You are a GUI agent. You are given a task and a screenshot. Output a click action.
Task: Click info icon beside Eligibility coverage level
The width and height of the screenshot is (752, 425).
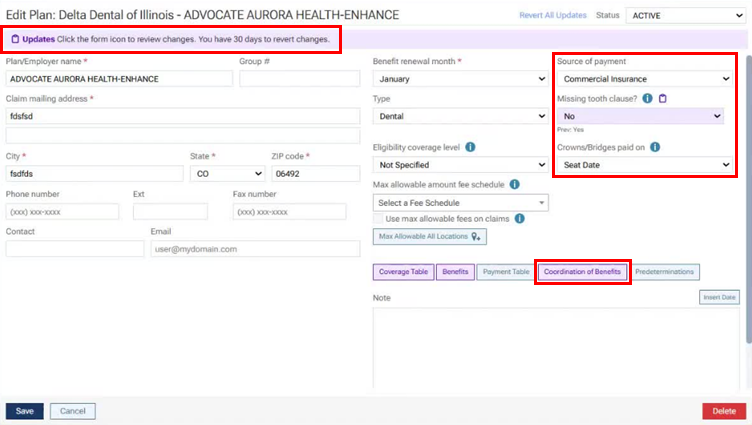click(x=470, y=147)
